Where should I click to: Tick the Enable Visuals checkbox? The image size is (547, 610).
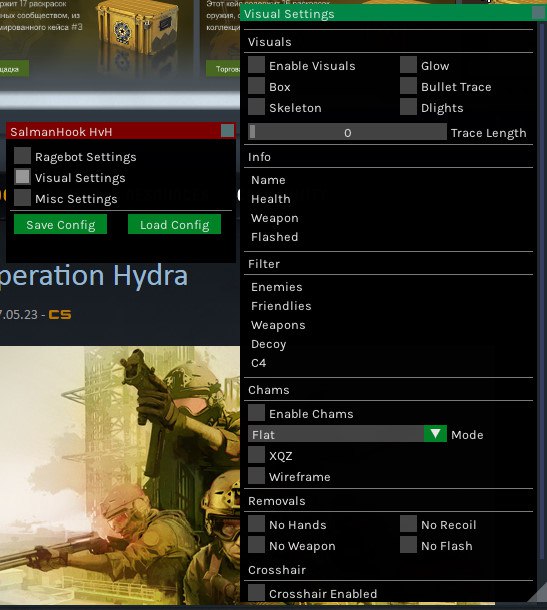click(x=256, y=65)
